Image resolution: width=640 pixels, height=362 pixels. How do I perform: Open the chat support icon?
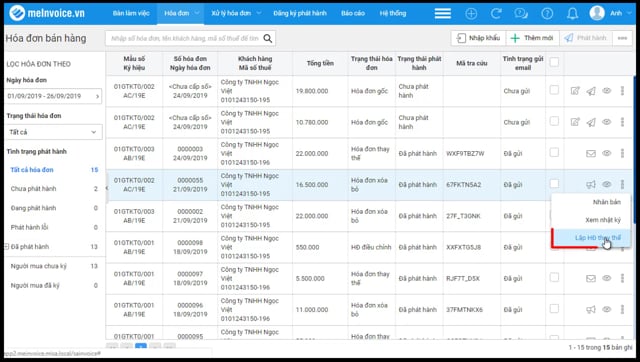click(x=521, y=13)
